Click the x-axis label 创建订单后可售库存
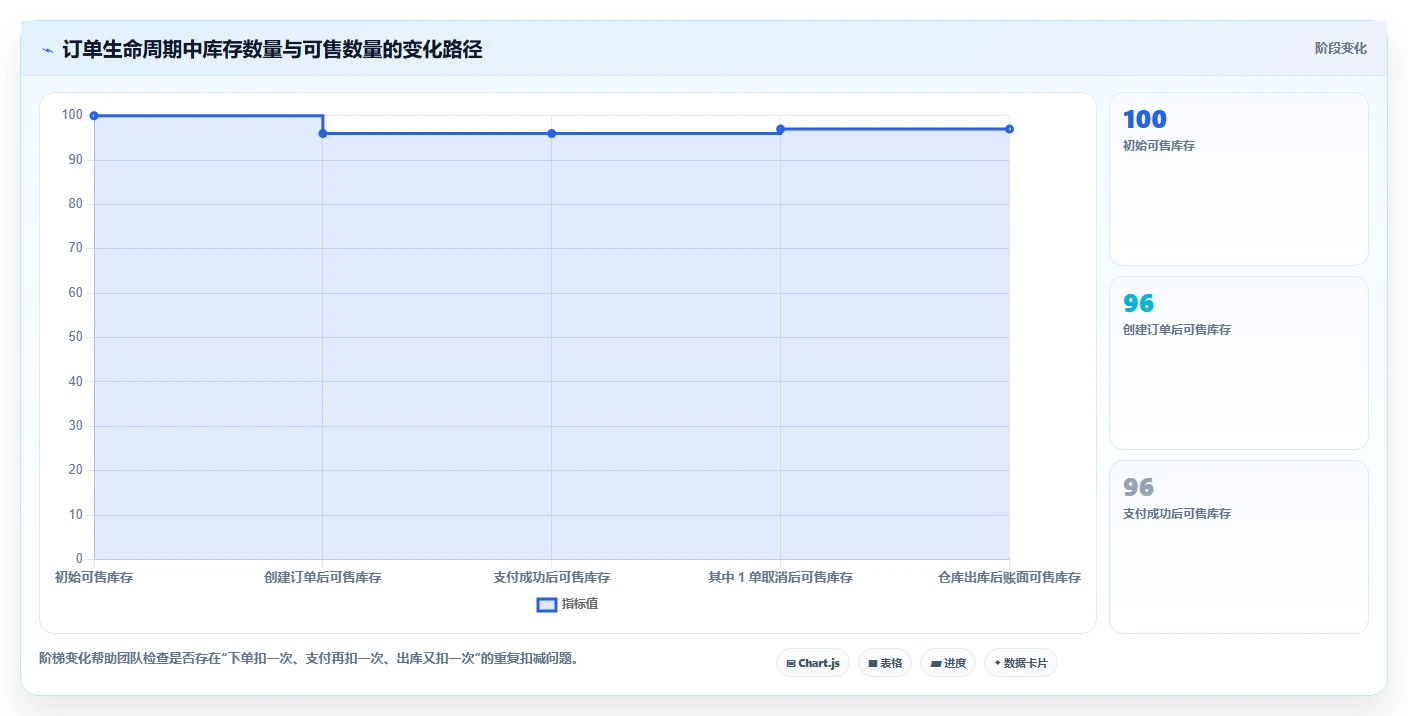 coord(323,577)
